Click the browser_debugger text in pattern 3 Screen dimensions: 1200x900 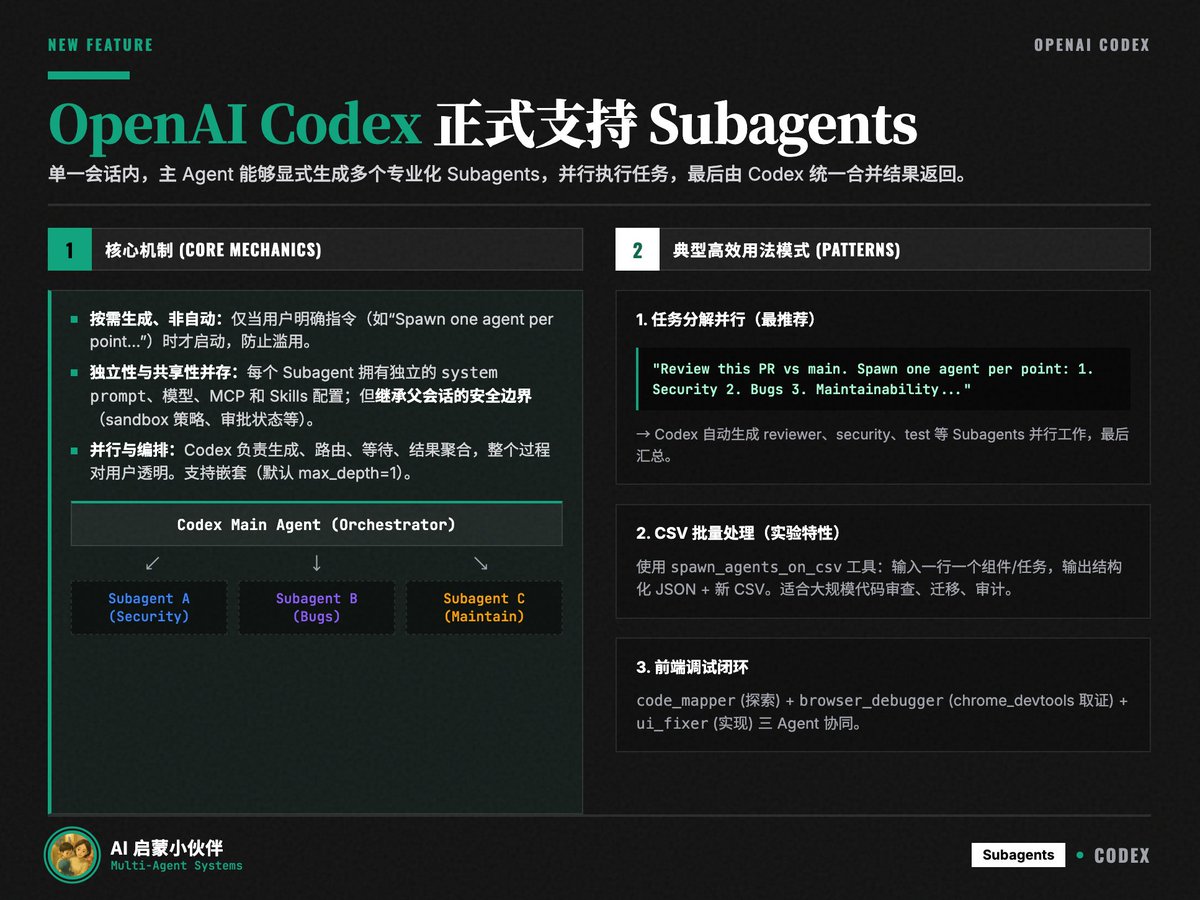pos(871,701)
